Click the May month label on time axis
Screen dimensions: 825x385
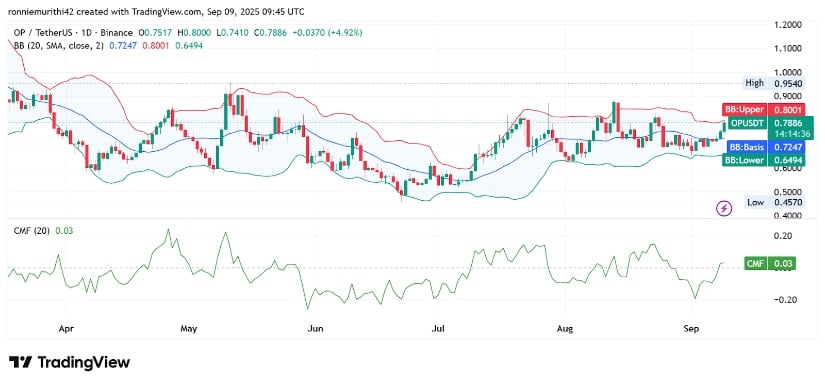(x=188, y=329)
